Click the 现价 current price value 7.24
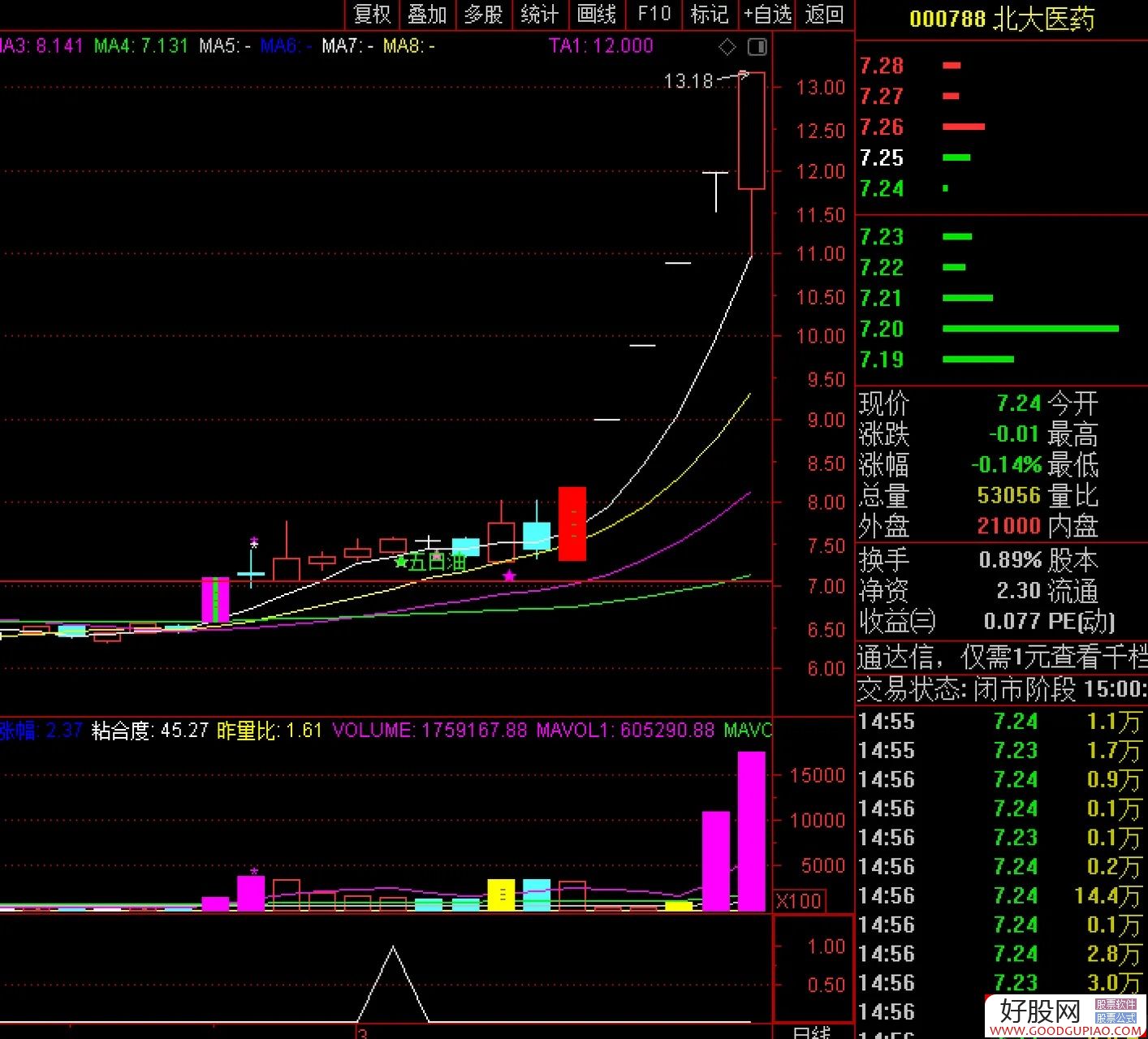 click(1018, 403)
